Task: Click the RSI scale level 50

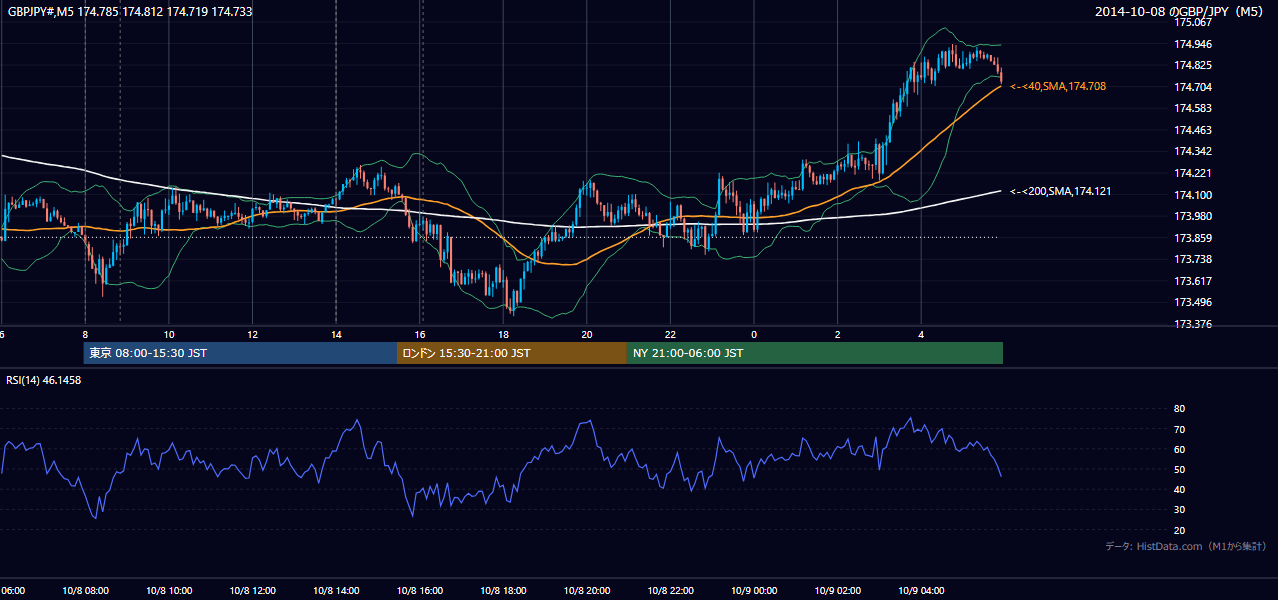Action: pyautogui.click(x=1179, y=469)
